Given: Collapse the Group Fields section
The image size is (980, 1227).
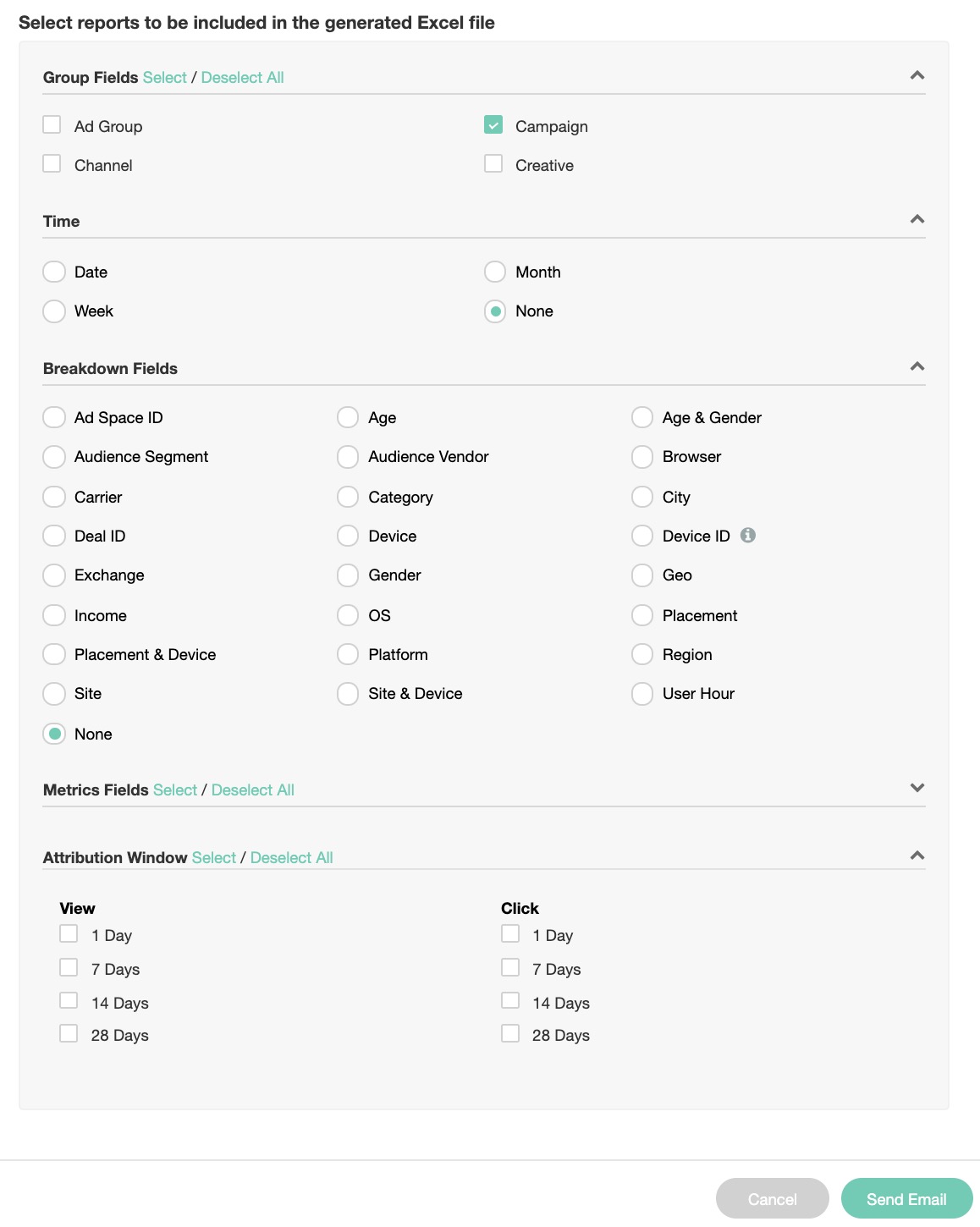Looking at the screenshot, I should [x=917, y=75].
